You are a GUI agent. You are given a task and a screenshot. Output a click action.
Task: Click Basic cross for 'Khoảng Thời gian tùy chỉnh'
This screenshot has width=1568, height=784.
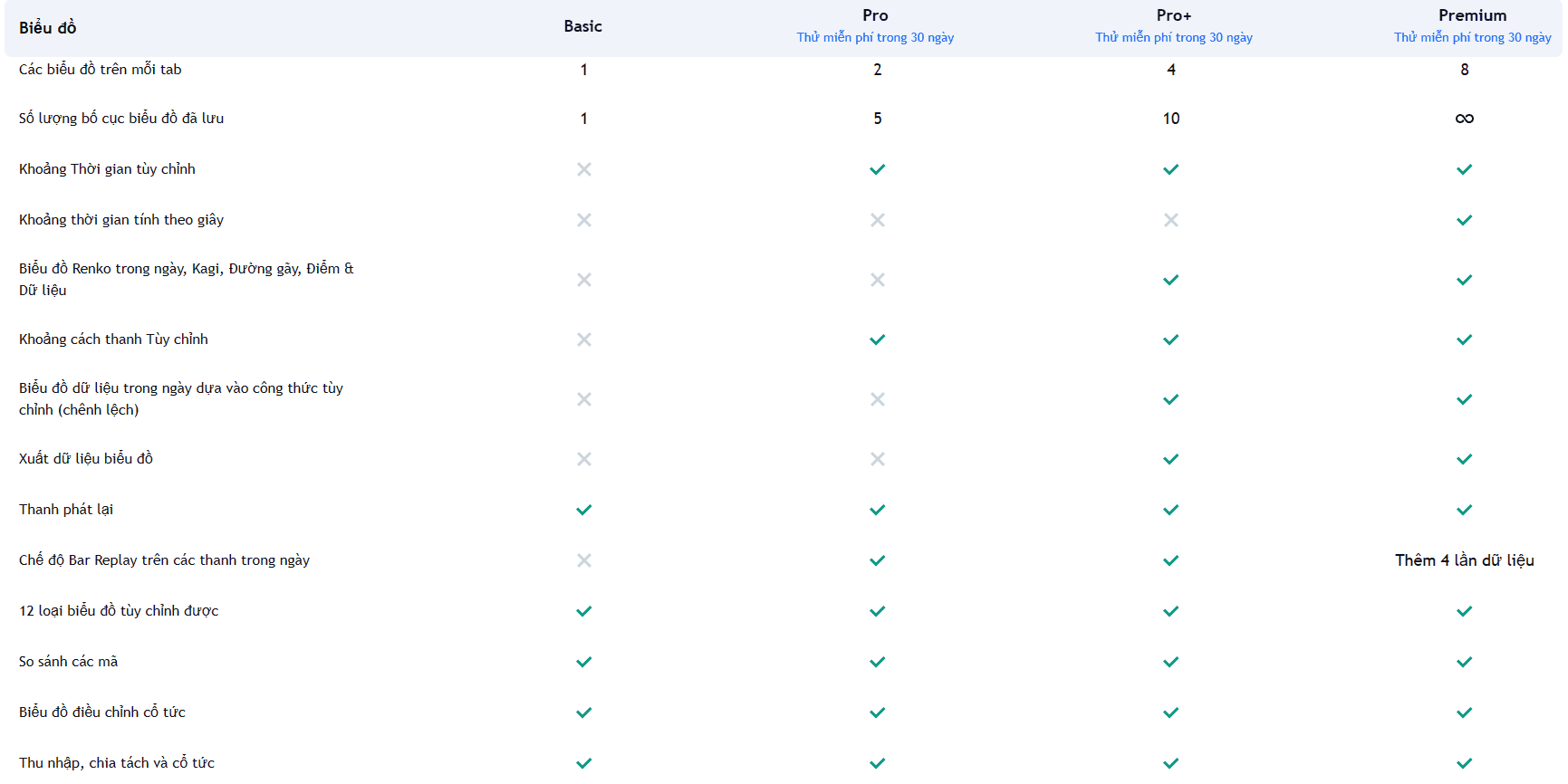point(584,169)
